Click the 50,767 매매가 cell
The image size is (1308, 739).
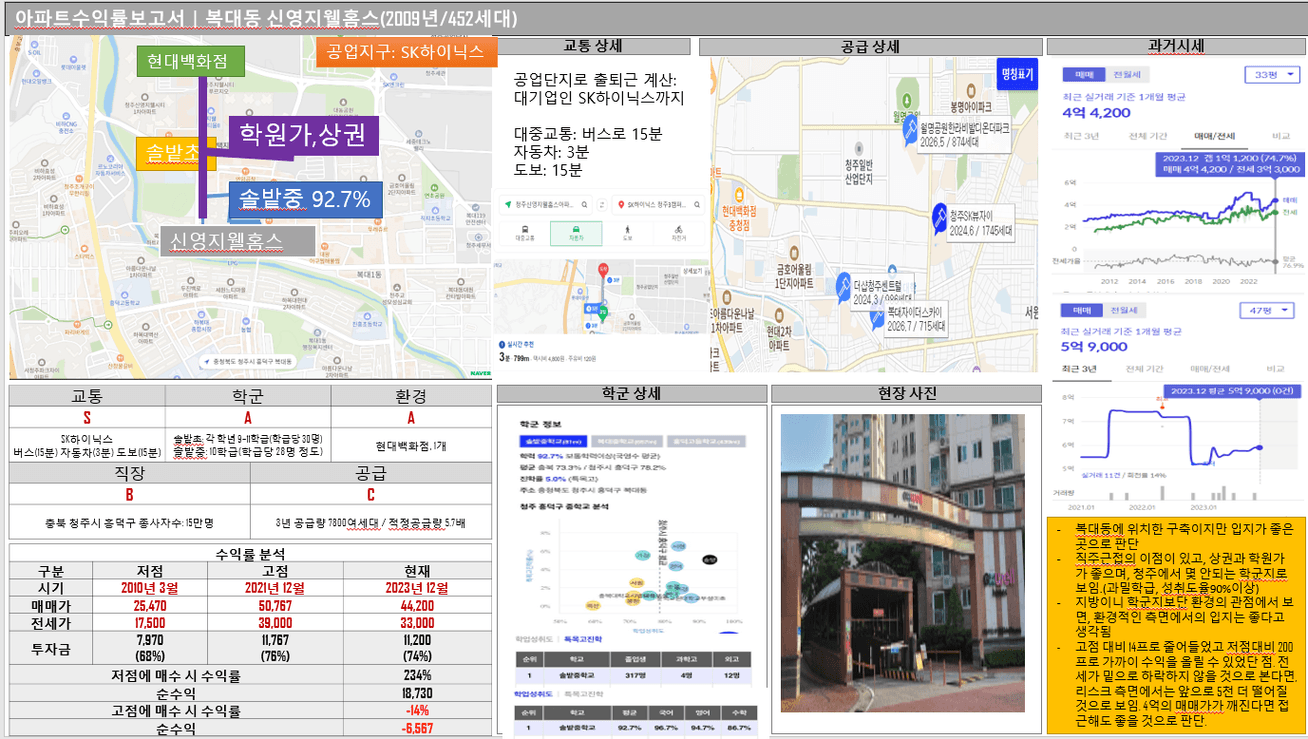click(274, 606)
